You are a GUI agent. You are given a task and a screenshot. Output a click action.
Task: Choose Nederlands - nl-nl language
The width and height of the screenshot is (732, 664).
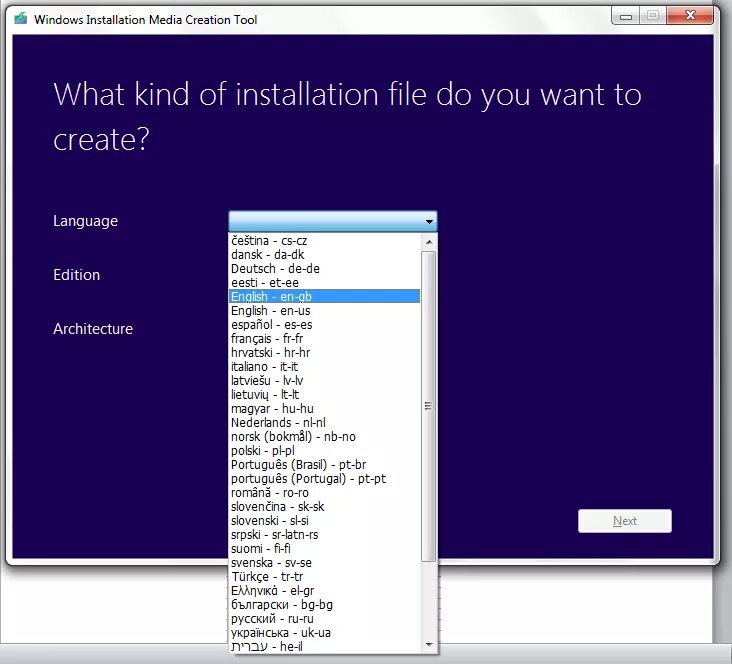point(324,423)
